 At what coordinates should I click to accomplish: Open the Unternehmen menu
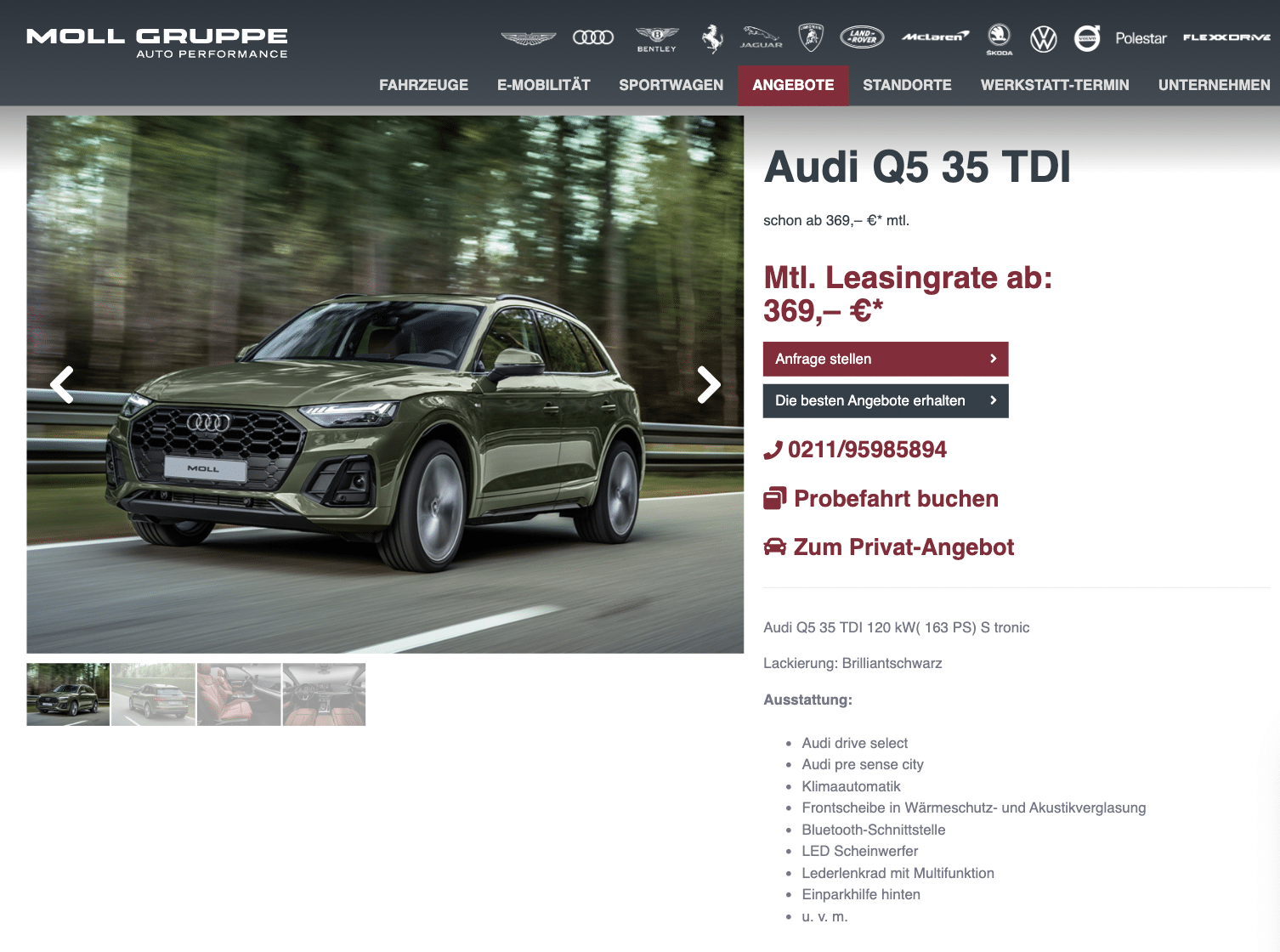click(1214, 85)
